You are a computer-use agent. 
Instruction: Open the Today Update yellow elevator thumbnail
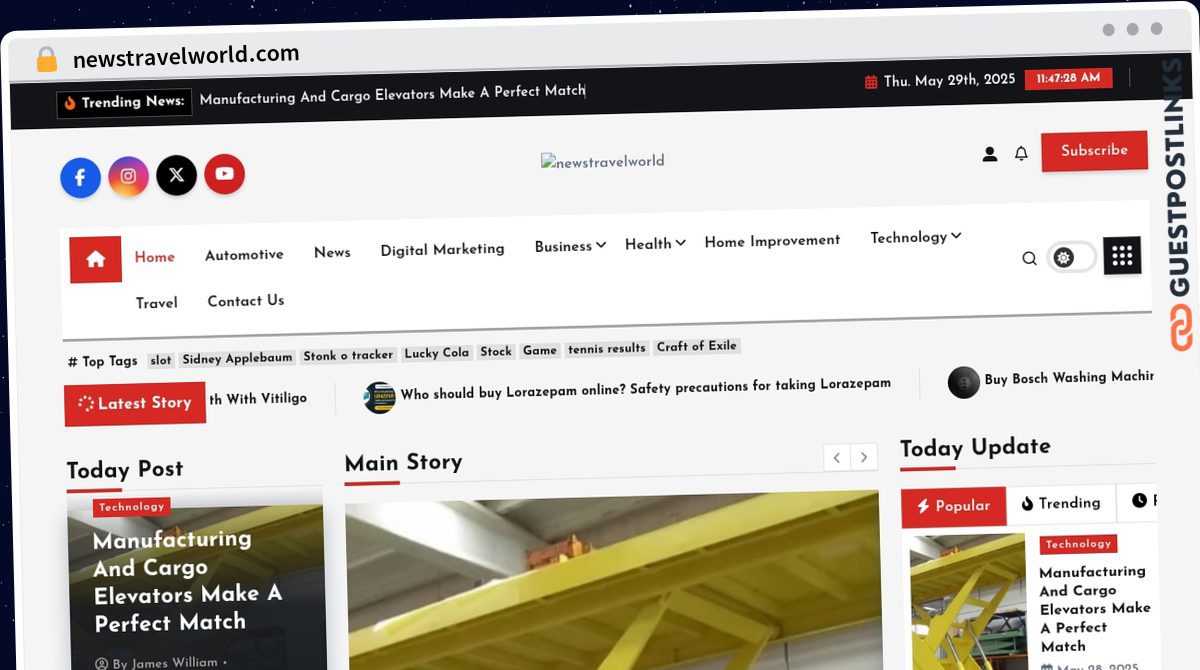pos(968,602)
